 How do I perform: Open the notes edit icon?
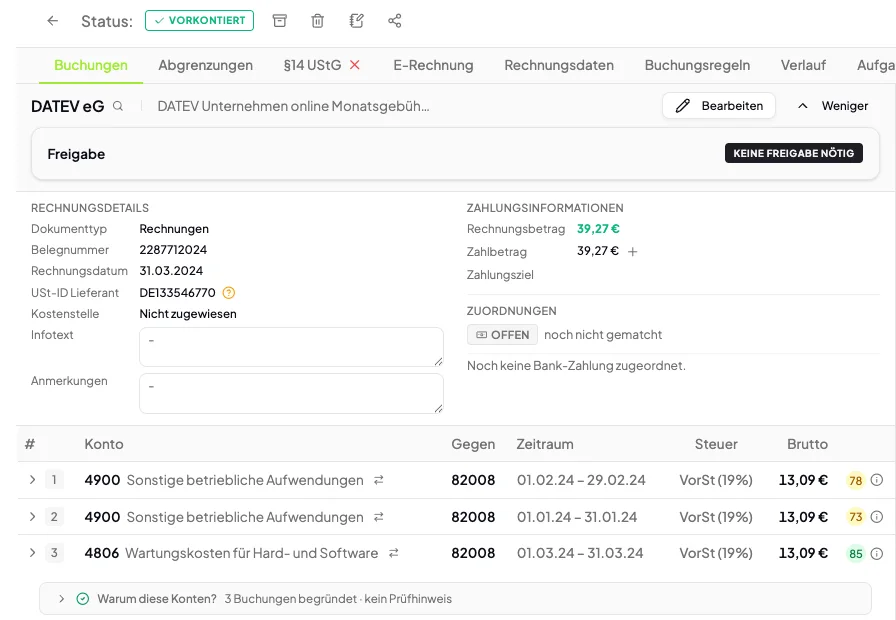tap(356, 21)
